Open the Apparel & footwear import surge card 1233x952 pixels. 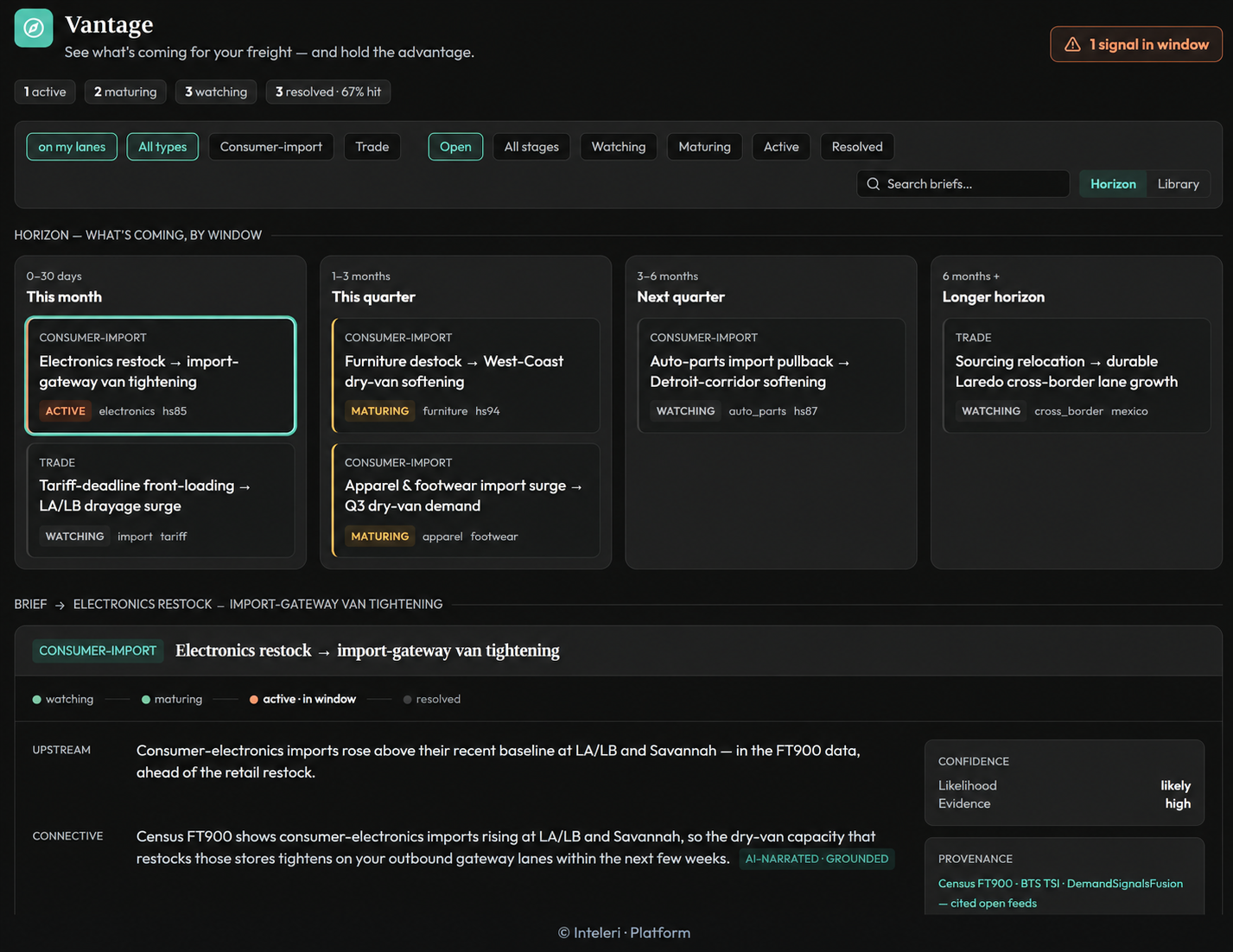466,500
